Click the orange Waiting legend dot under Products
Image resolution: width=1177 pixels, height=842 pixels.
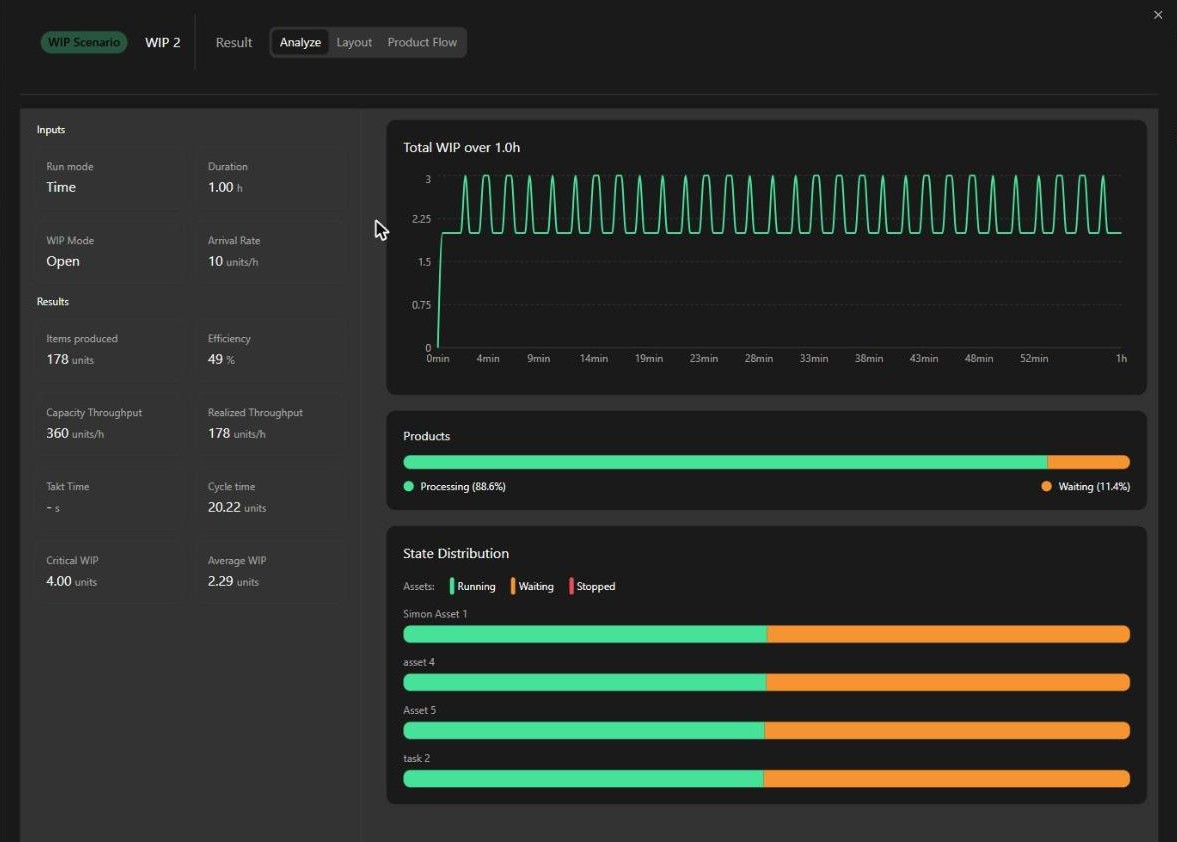pyautogui.click(x=1046, y=486)
